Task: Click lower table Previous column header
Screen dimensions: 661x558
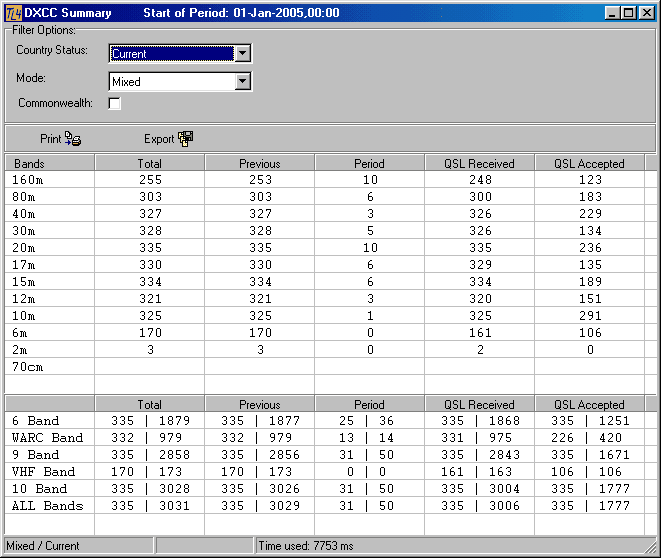Action: (260, 404)
